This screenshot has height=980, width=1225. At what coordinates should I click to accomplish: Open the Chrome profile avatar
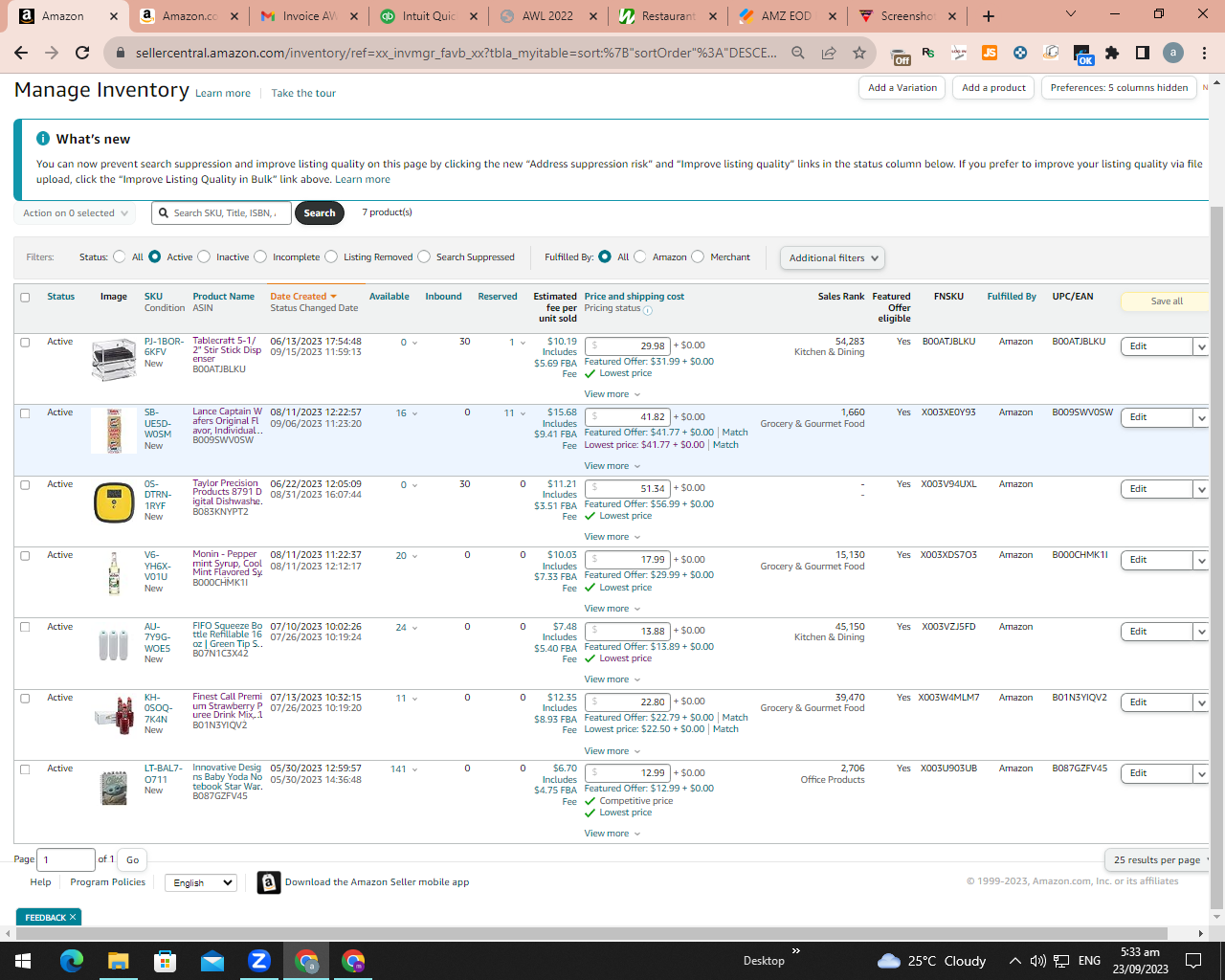pos(1173,53)
